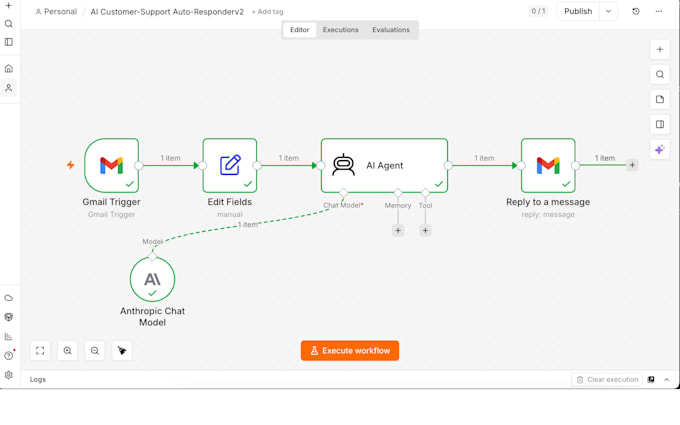Open search from the left sidebar

(8, 24)
